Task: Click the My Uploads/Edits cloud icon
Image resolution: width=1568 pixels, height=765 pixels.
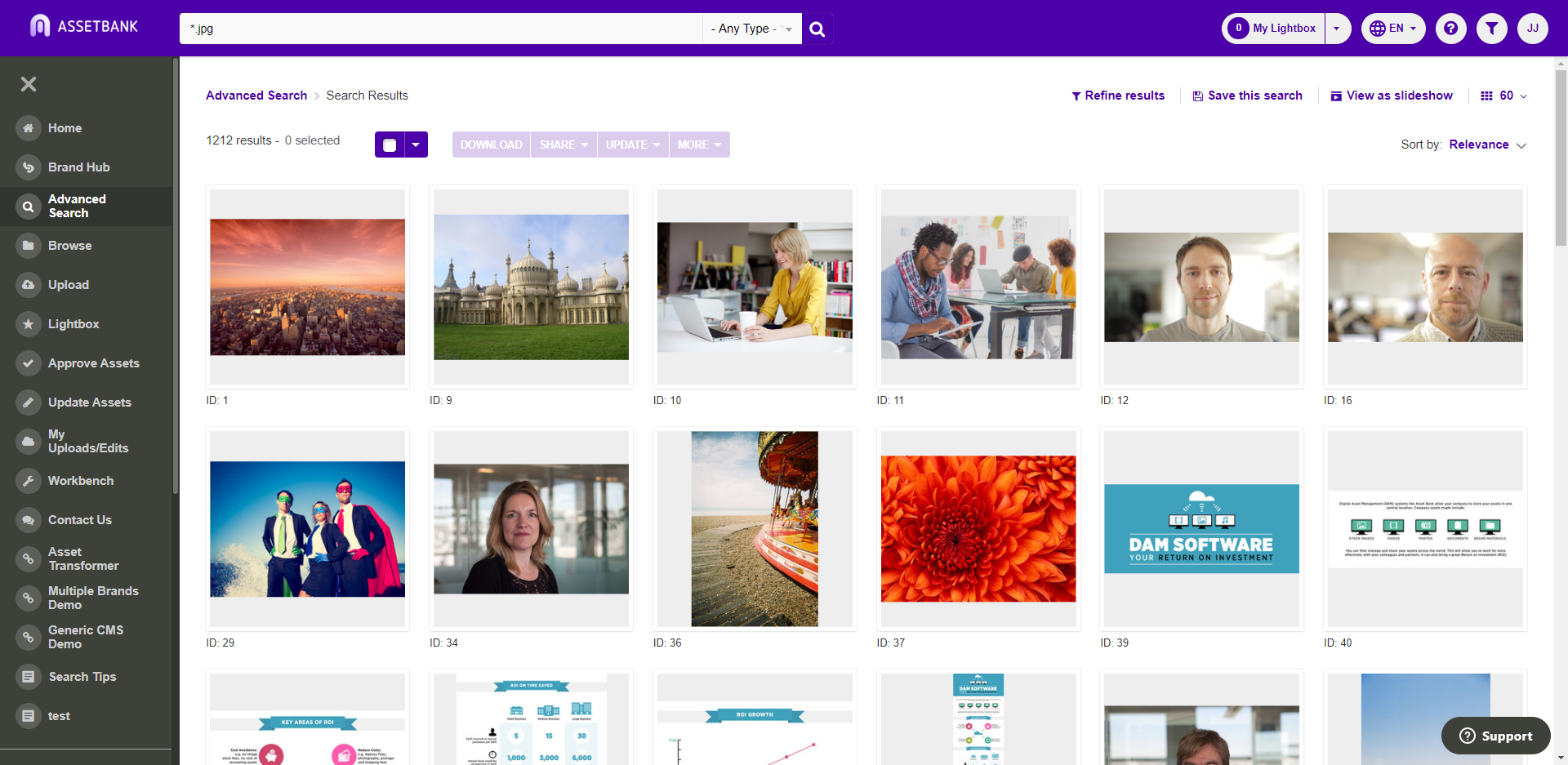Action: click(x=29, y=442)
